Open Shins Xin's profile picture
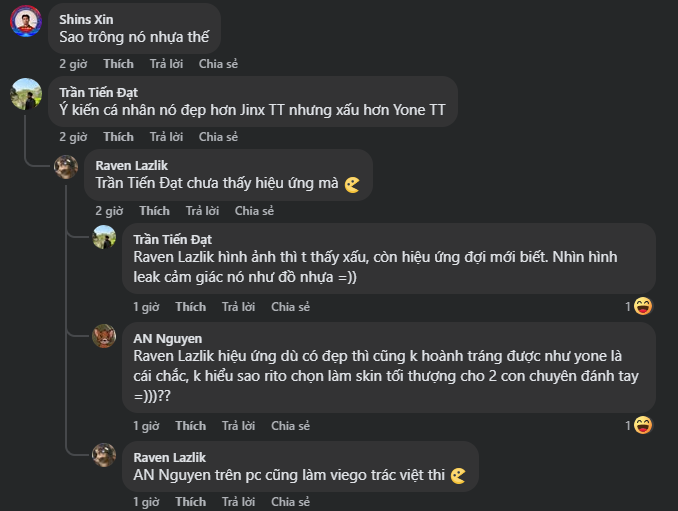This screenshot has height=511, width=678. click(x=26, y=21)
